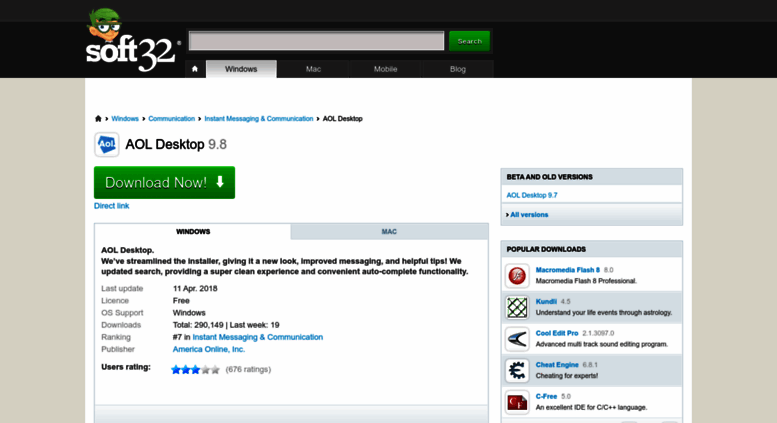Switch to the Mac navigation tab
Screen dimensions: 777x423
tap(313, 69)
